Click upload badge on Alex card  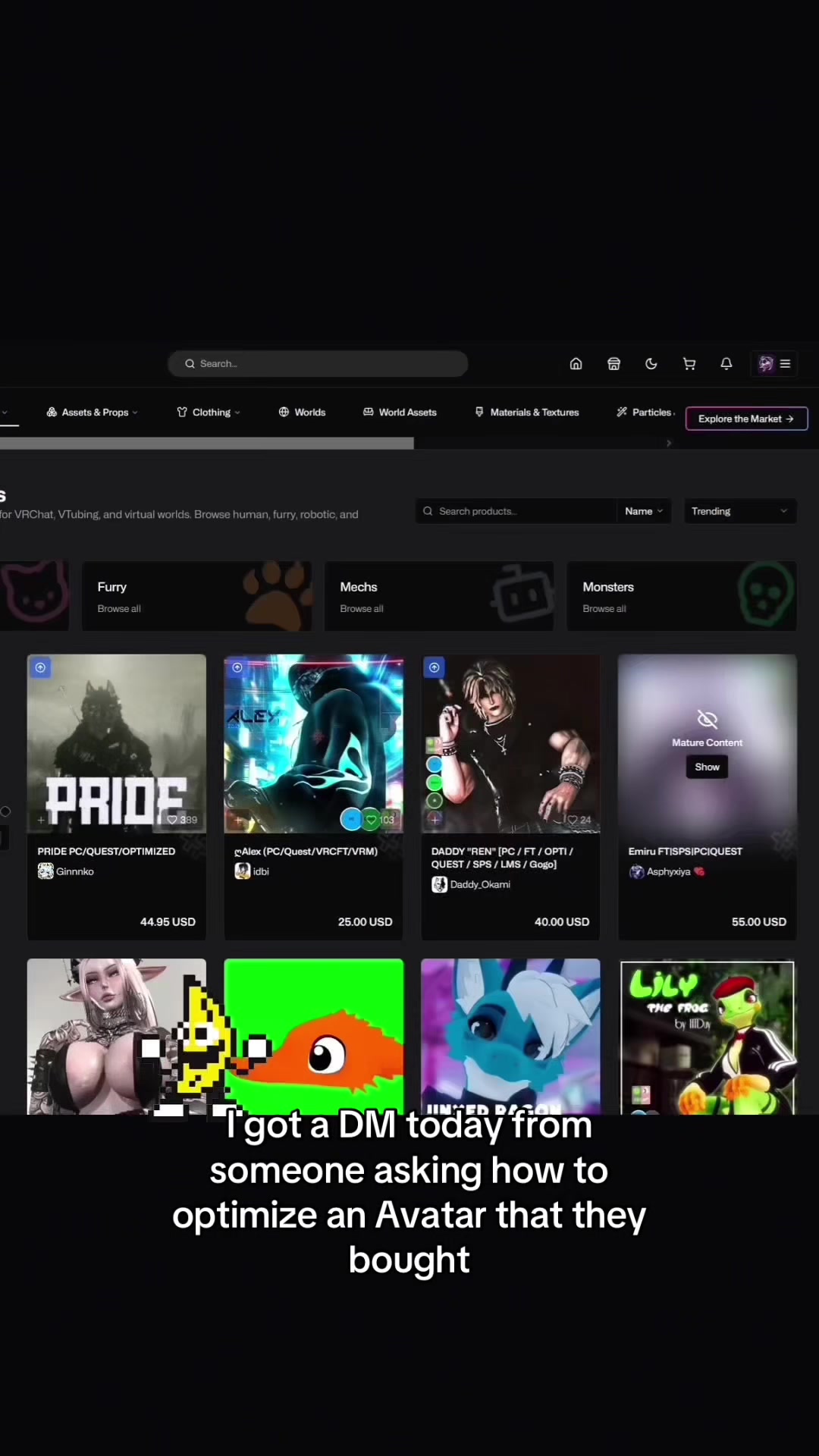click(x=237, y=667)
